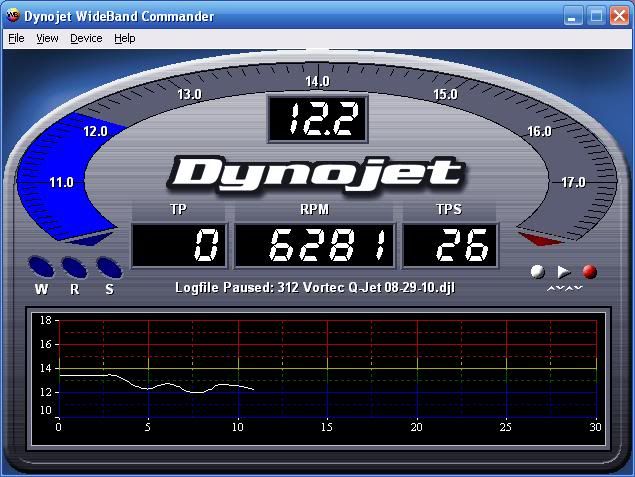Click the red record button
Viewport: 635px width, 477px height.
pyautogui.click(x=590, y=272)
